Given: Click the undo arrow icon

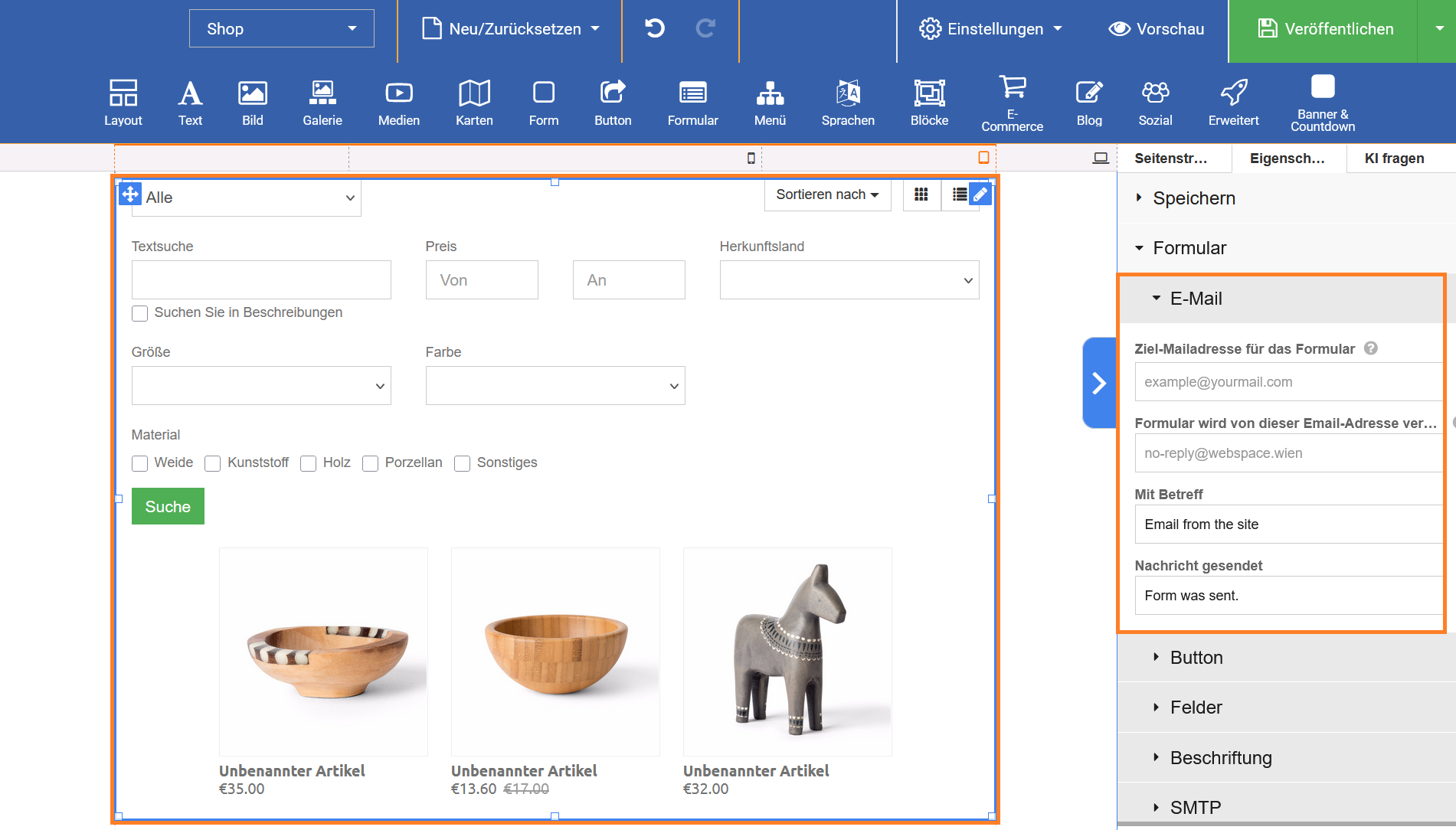Looking at the screenshot, I should pyautogui.click(x=655, y=29).
